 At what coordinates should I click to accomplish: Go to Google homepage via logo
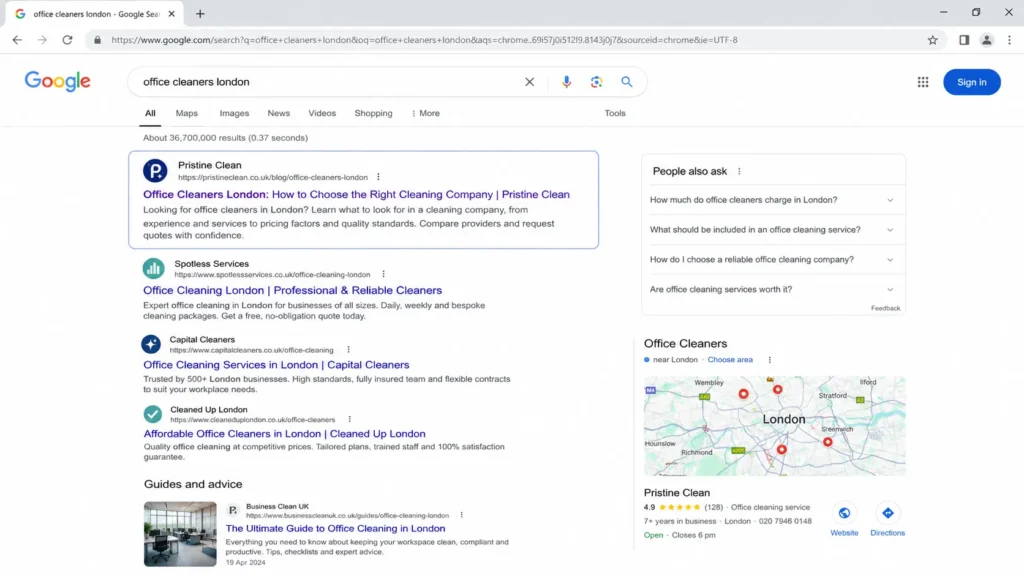click(x=57, y=82)
